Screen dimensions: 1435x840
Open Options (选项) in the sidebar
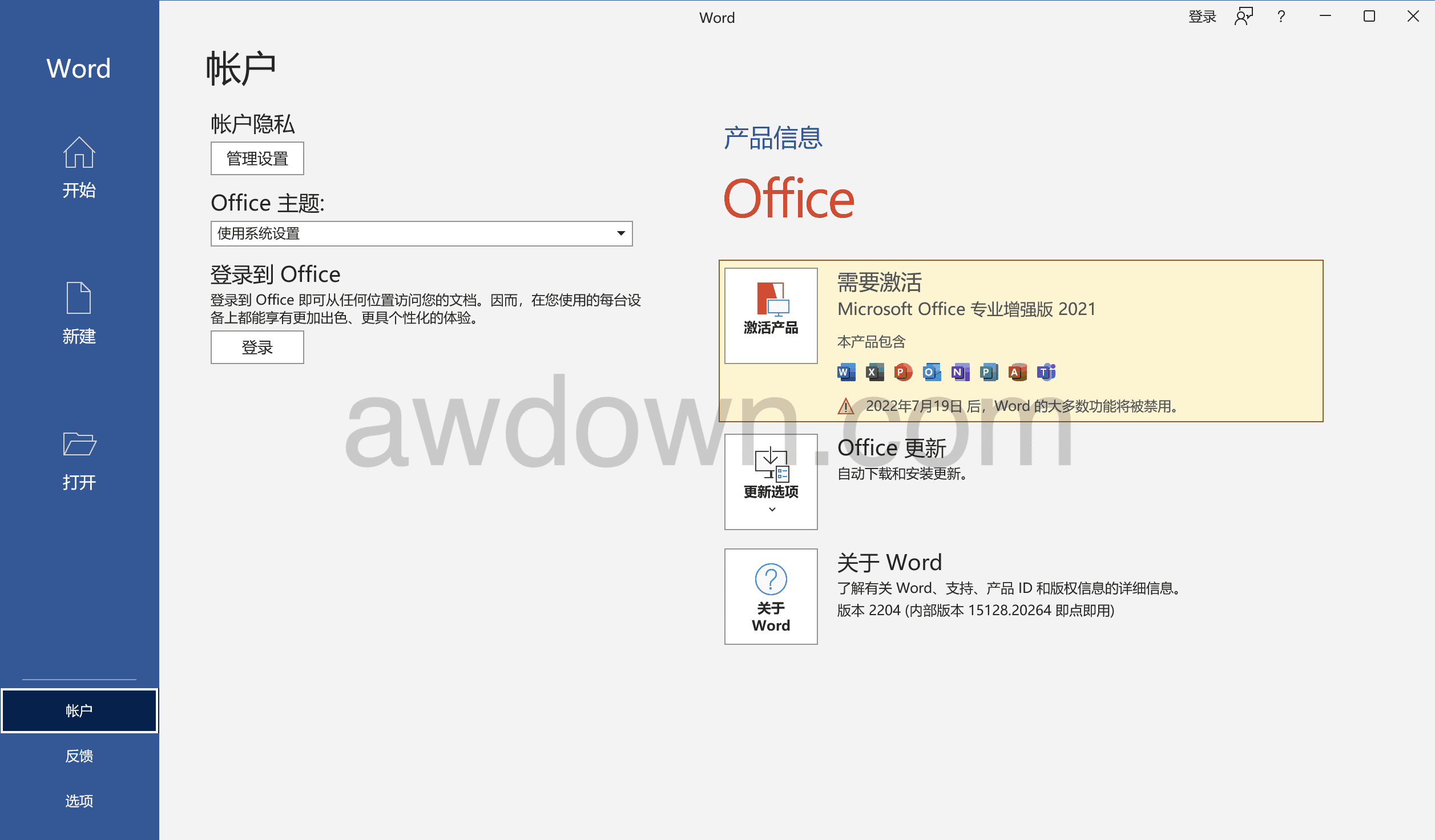pos(79,801)
